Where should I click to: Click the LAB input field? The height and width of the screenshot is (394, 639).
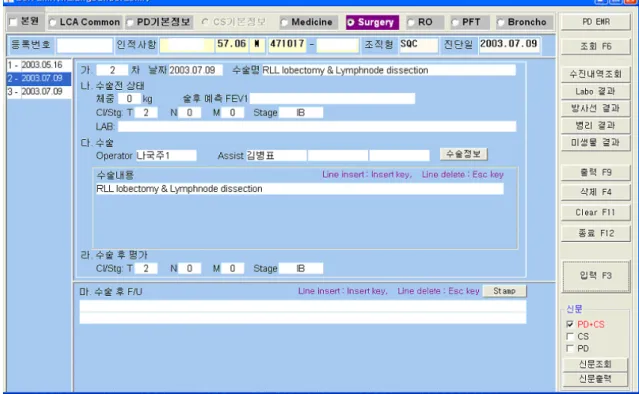[317, 126]
